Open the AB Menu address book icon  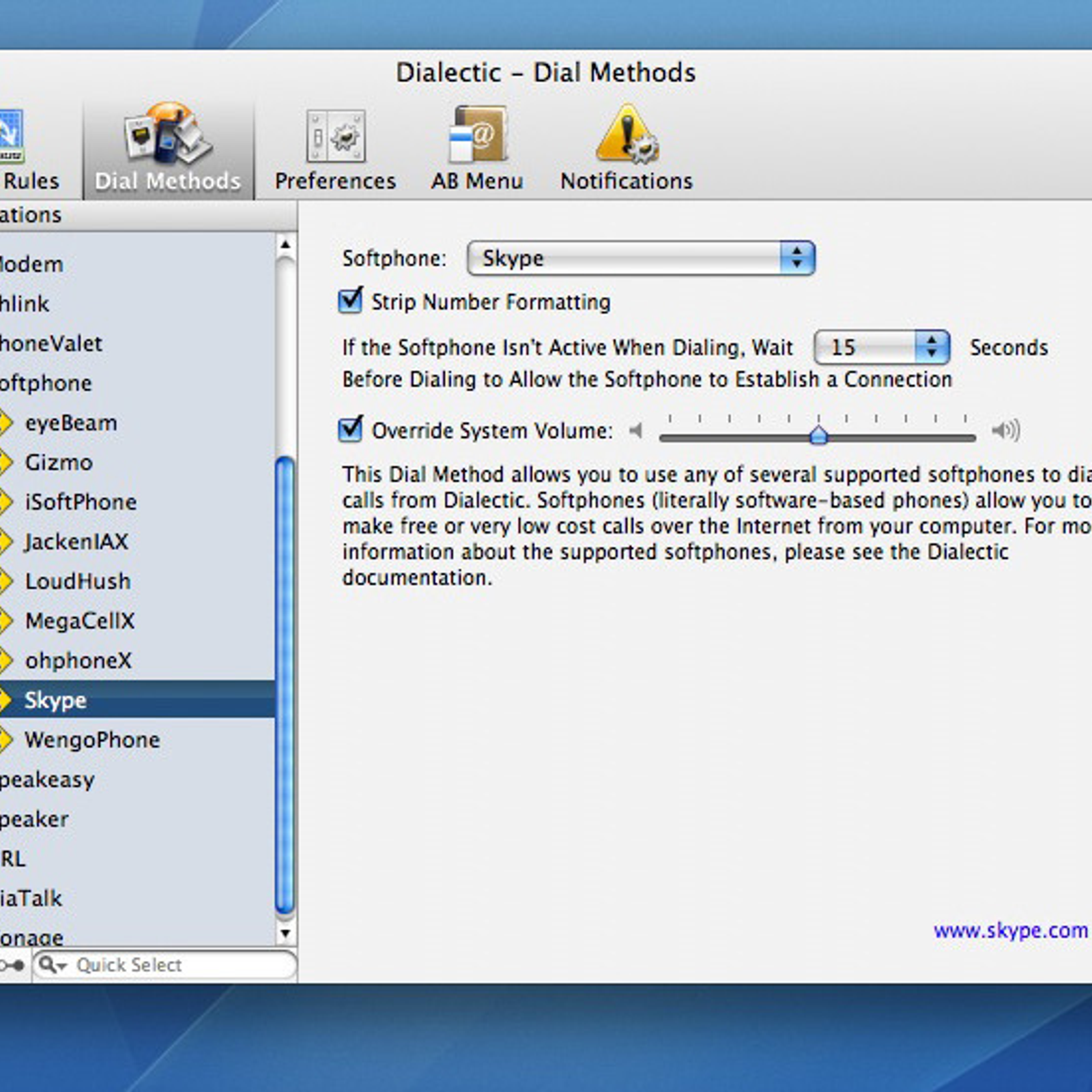pos(477,135)
